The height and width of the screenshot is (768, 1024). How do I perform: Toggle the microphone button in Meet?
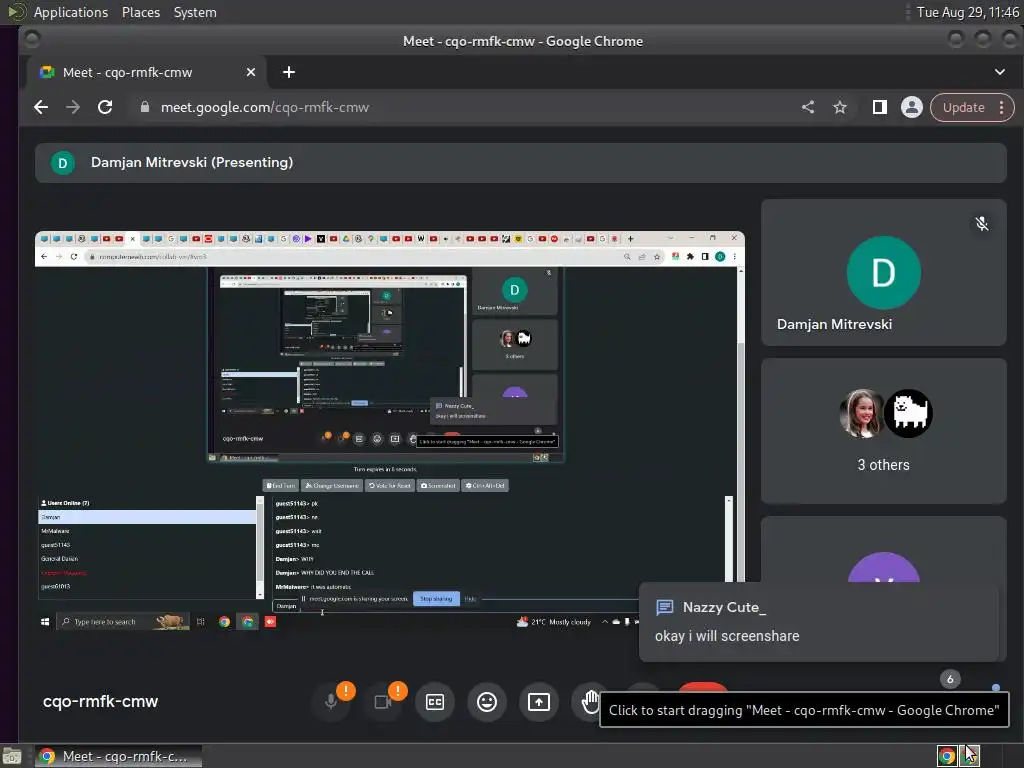click(x=331, y=702)
